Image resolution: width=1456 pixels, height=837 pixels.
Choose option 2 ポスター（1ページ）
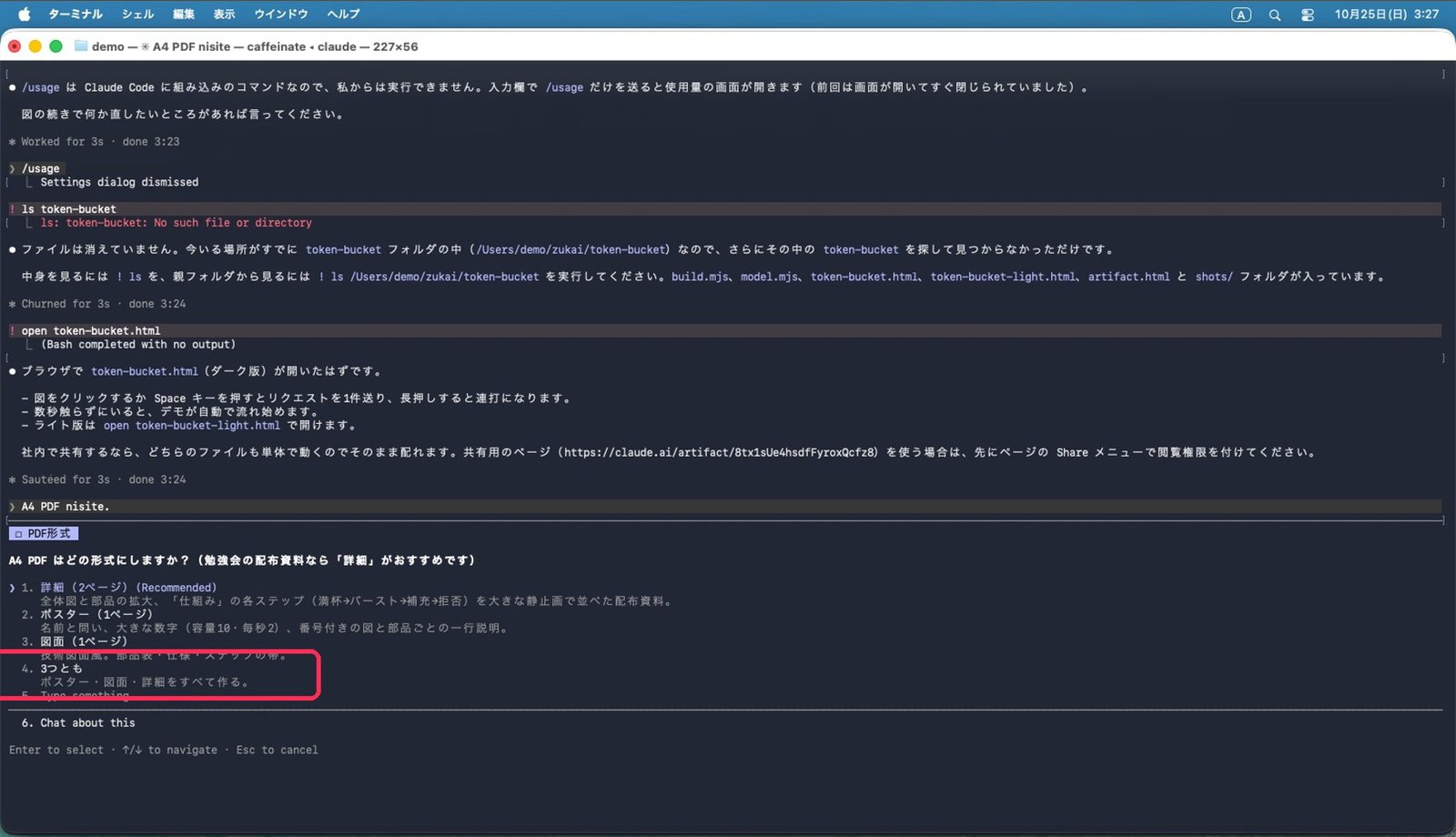87,614
